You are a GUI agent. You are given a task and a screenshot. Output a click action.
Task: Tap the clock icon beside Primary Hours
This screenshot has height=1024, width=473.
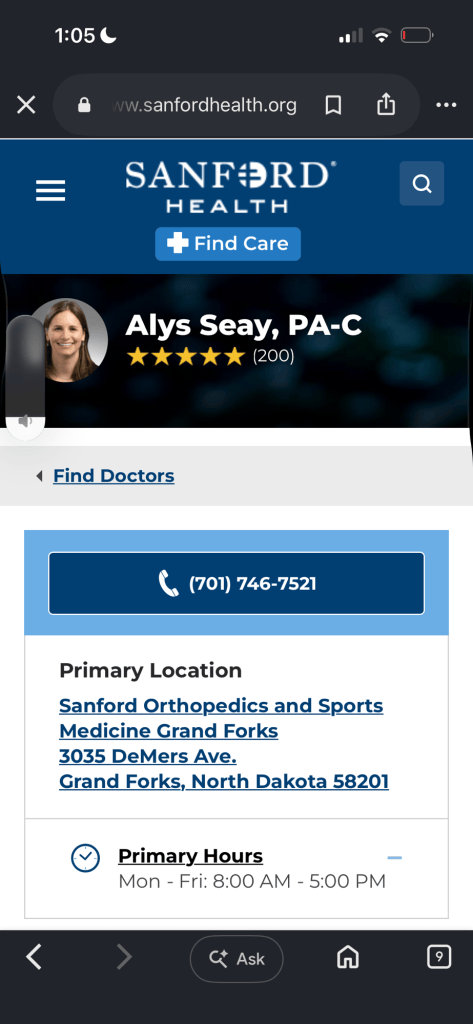[85, 857]
